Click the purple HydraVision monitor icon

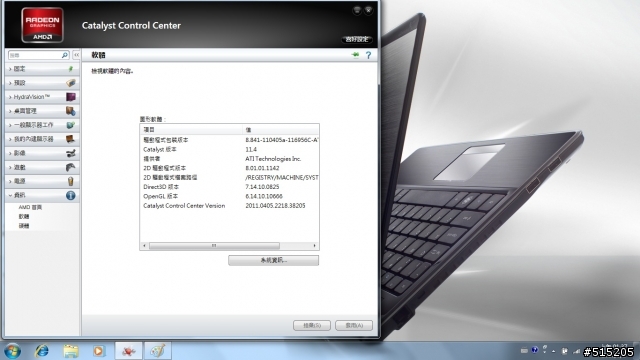[x=71, y=97]
